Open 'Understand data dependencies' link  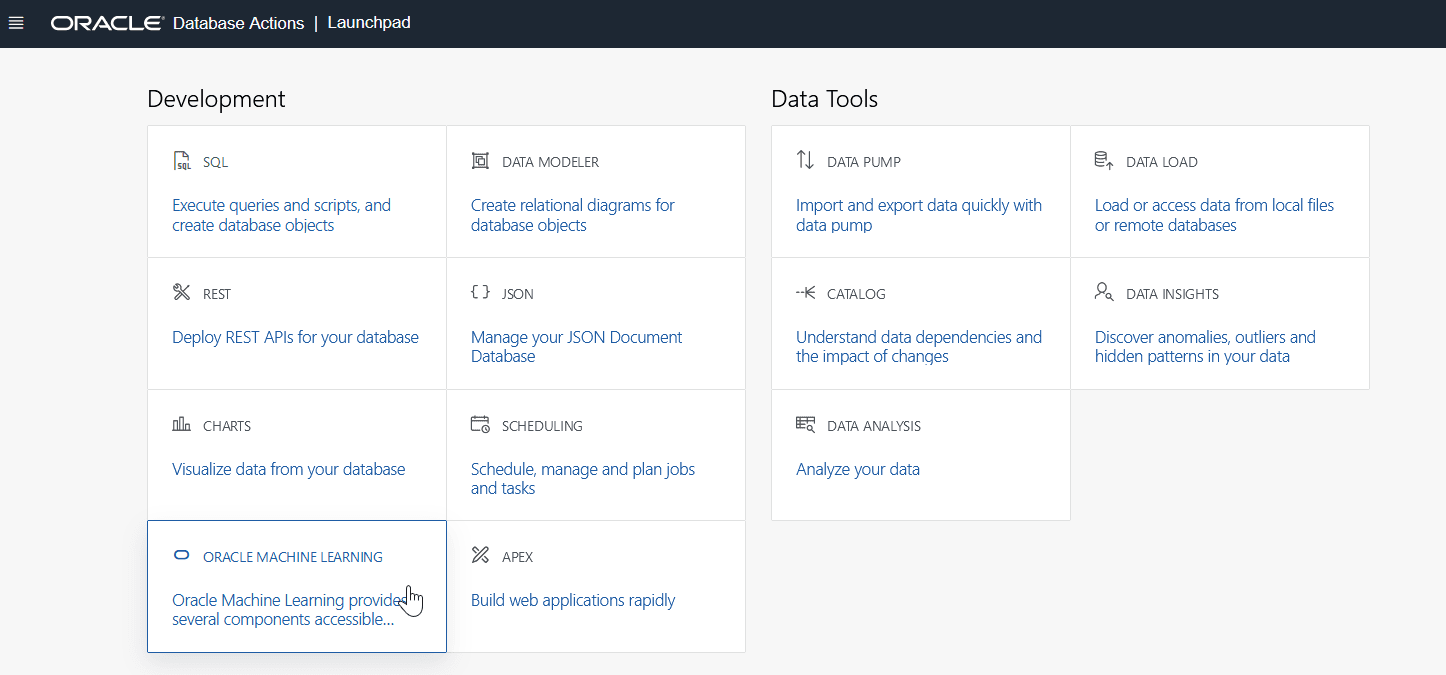tap(919, 346)
